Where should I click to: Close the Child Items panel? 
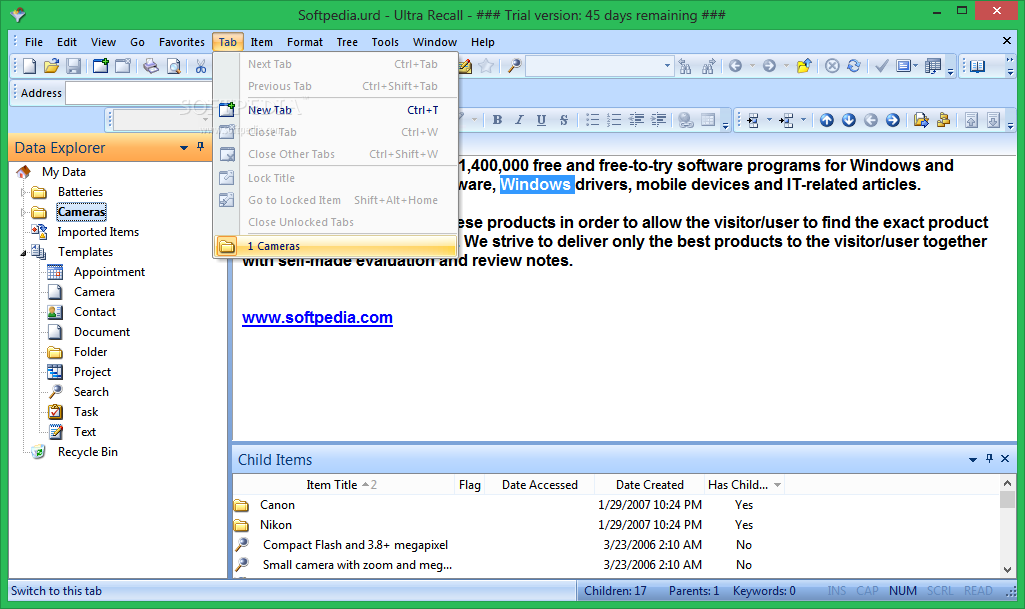point(1005,459)
